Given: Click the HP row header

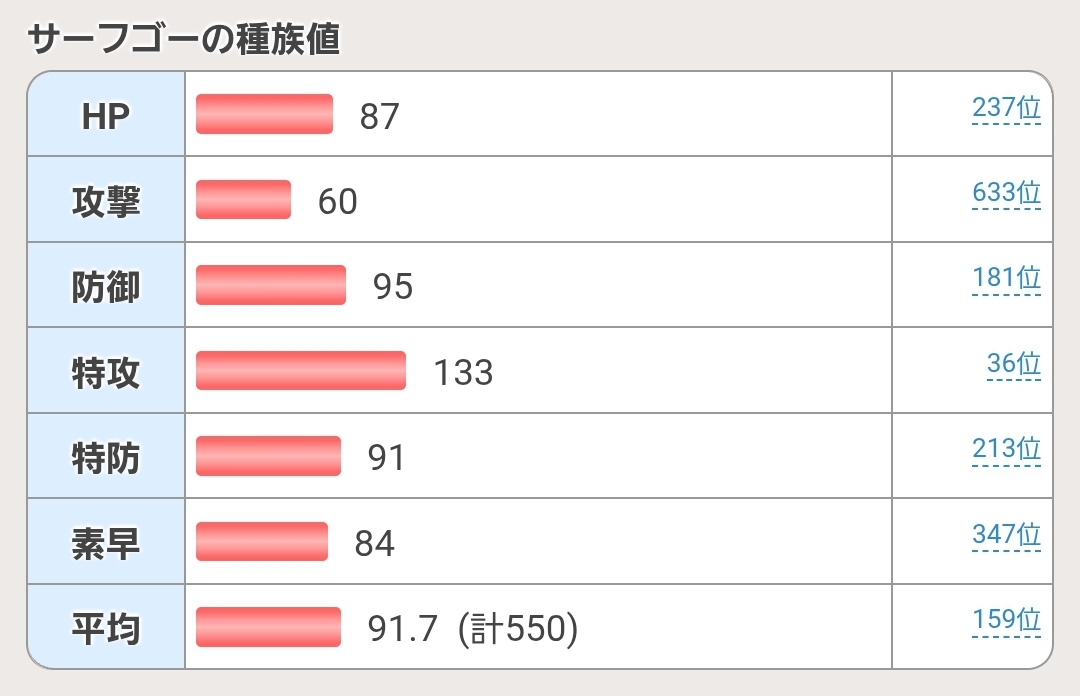Looking at the screenshot, I should [x=106, y=116].
